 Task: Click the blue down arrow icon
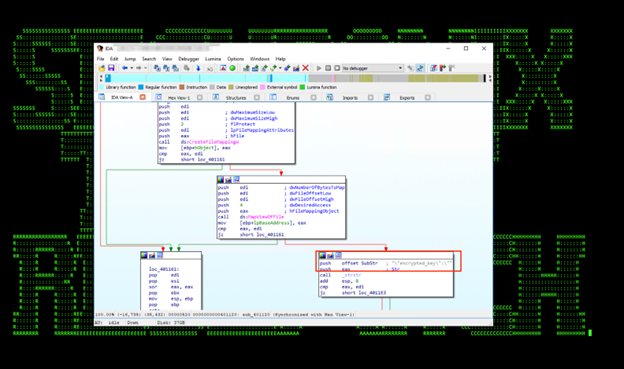(198, 68)
